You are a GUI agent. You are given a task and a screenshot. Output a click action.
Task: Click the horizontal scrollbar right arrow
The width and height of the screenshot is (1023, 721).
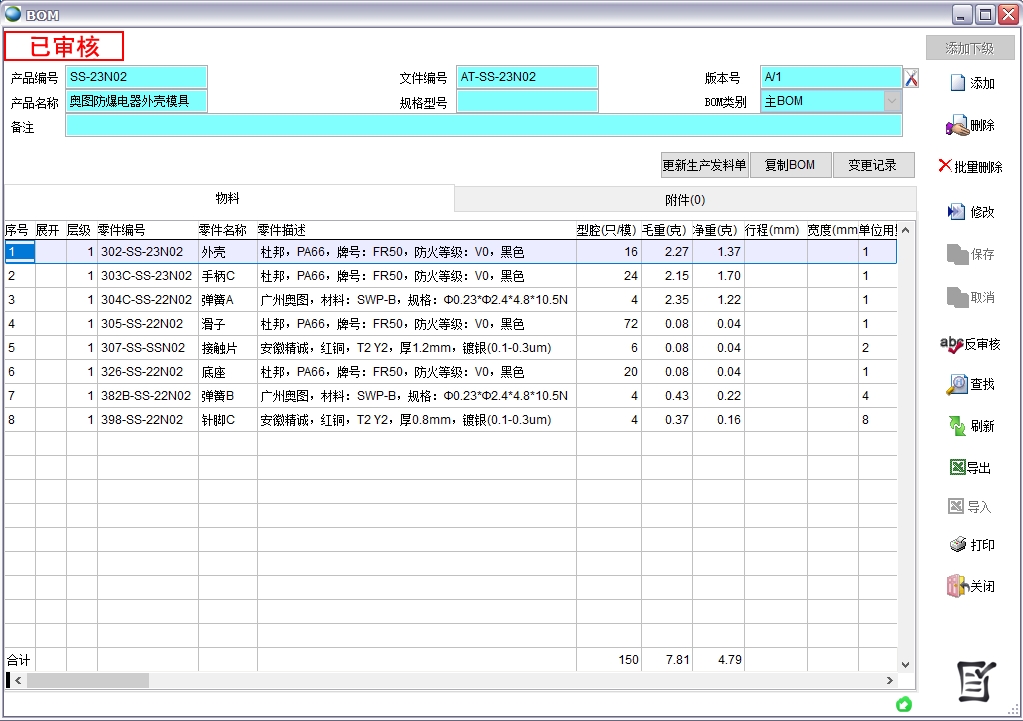890,680
